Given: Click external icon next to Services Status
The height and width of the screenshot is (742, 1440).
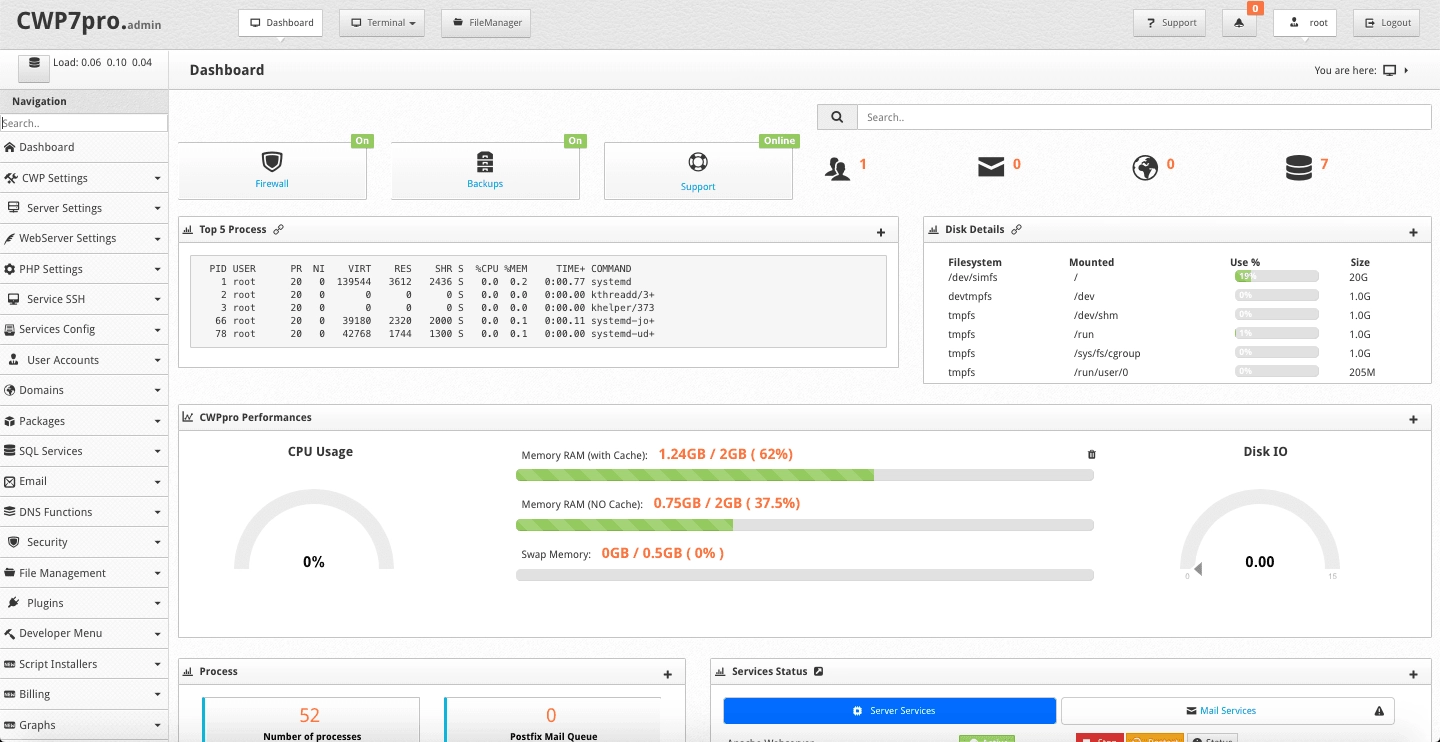Looking at the screenshot, I should pyautogui.click(x=818, y=672).
